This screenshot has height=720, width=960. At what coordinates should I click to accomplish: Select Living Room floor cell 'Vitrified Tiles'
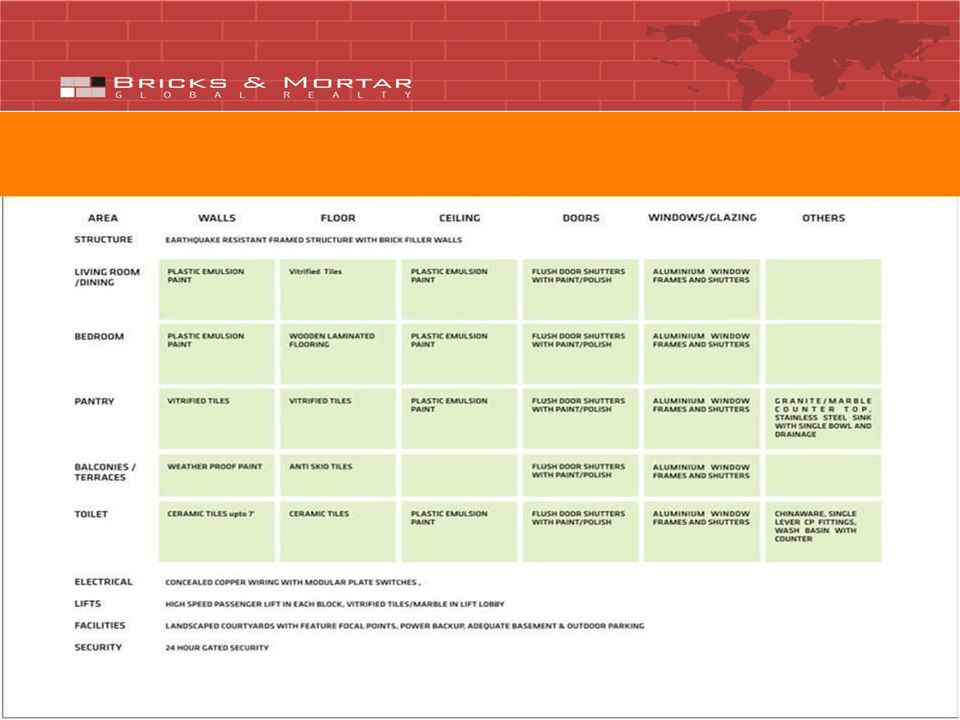(338, 290)
